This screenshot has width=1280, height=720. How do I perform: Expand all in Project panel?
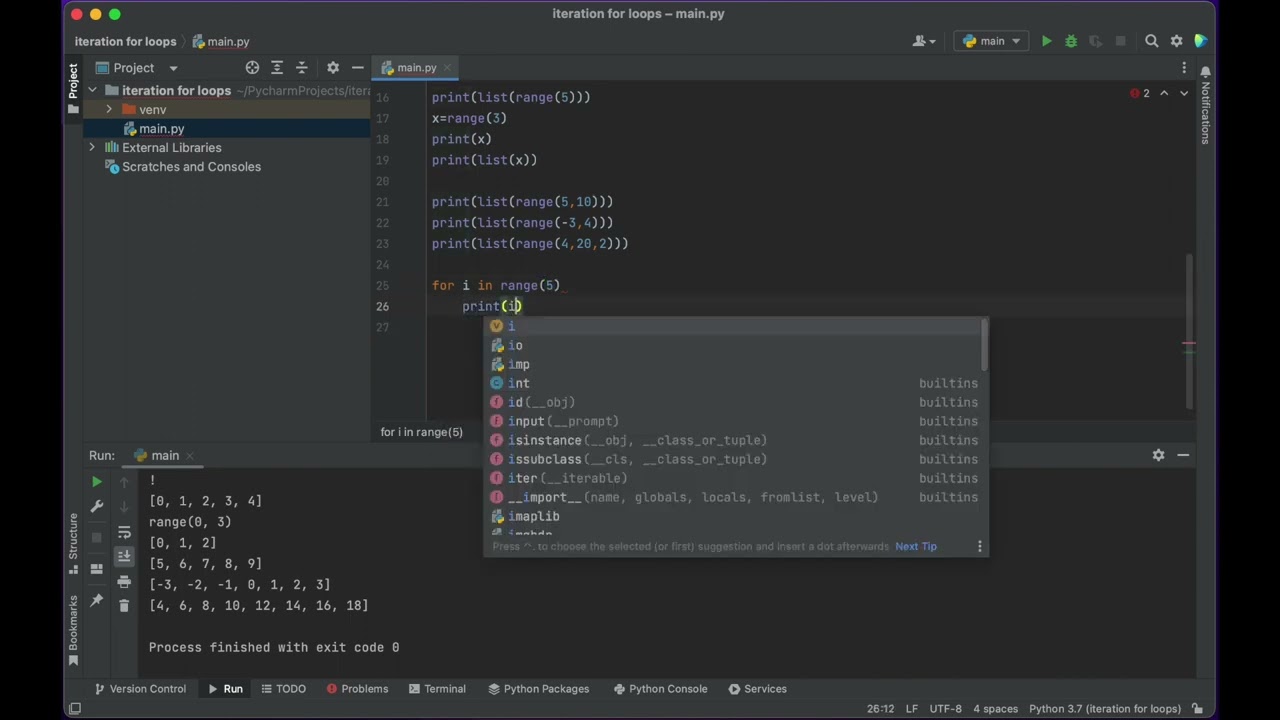point(277,68)
